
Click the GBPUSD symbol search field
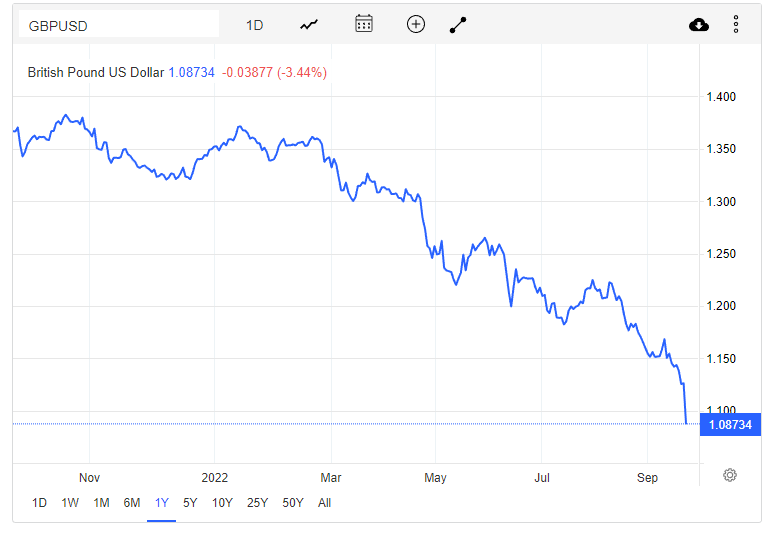tap(118, 25)
